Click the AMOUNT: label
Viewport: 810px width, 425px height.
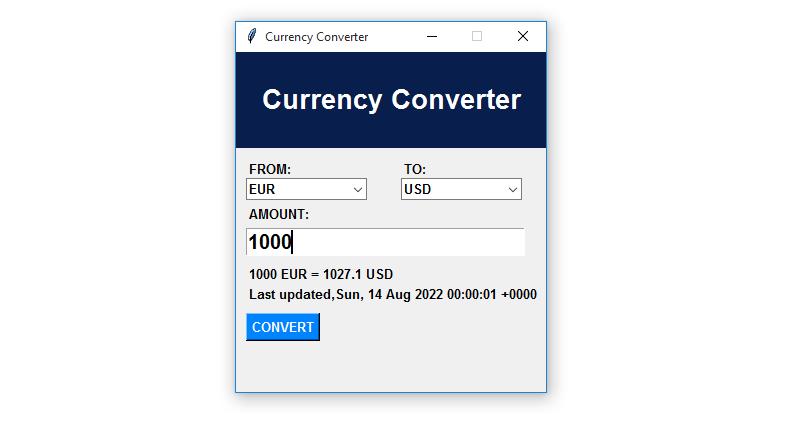(279, 215)
